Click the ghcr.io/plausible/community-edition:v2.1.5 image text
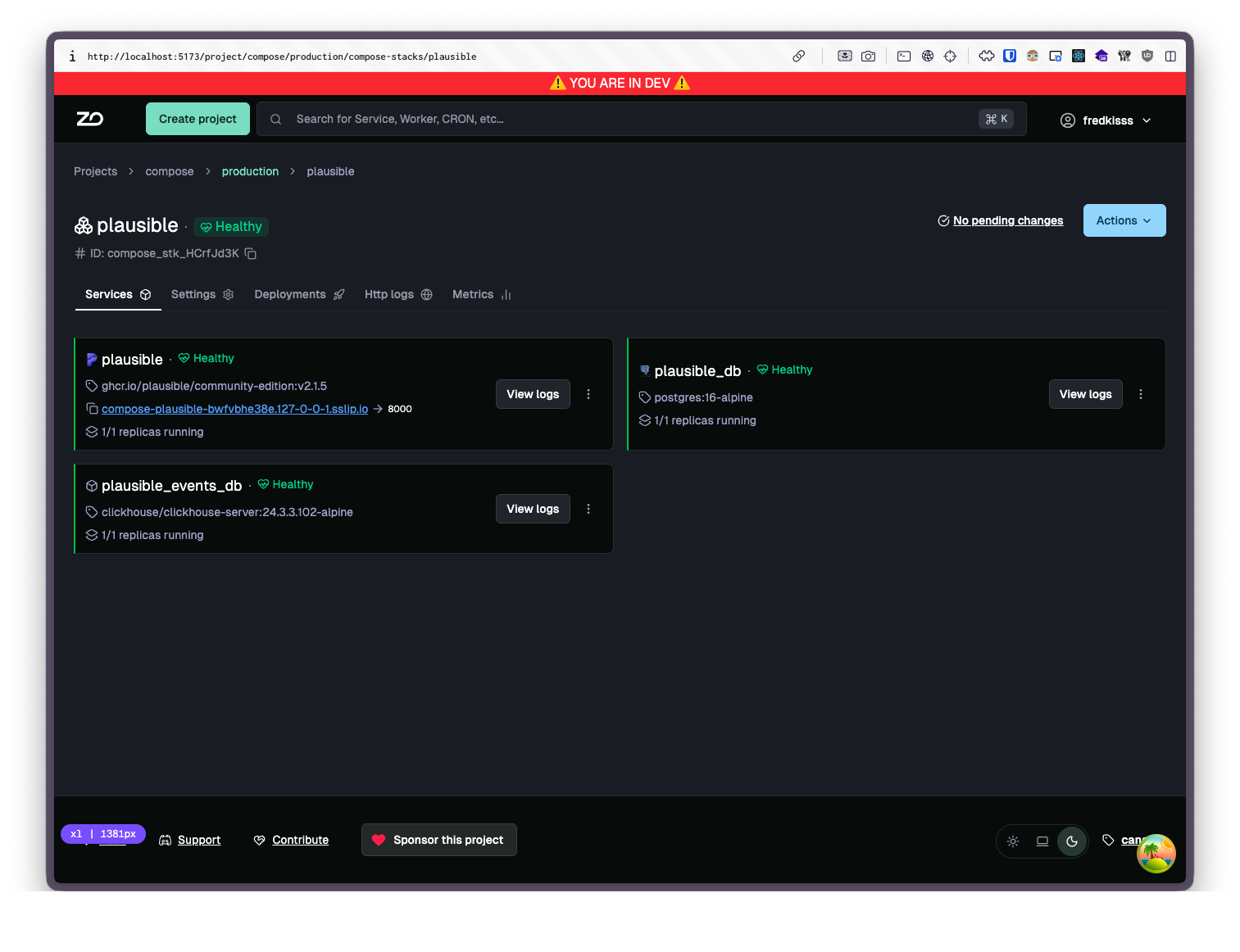This screenshot has width=1240, height=952. pyautogui.click(x=214, y=386)
